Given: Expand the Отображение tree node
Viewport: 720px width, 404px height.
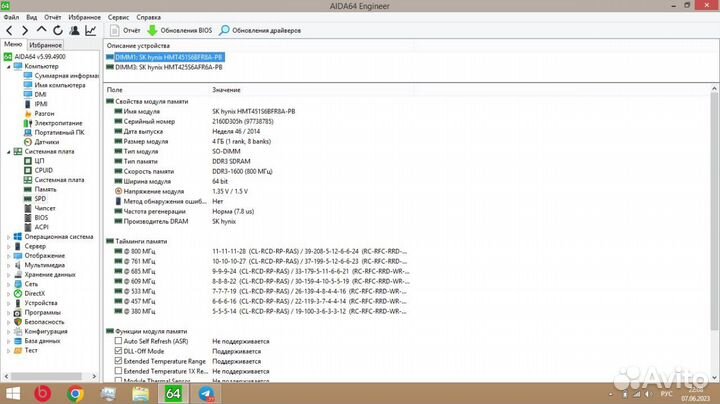Looking at the screenshot, I should pyautogui.click(x=8, y=256).
